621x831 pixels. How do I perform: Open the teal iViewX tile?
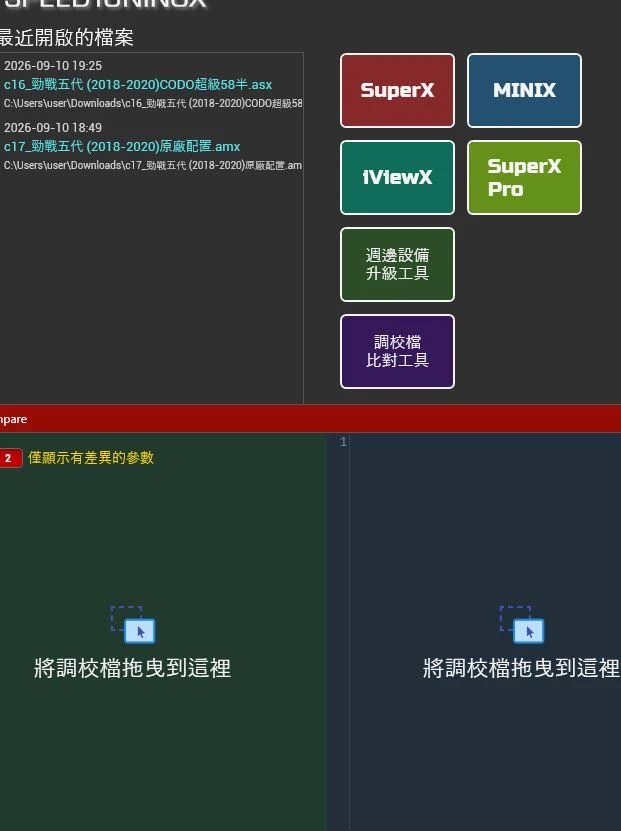click(x=397, y=178)
